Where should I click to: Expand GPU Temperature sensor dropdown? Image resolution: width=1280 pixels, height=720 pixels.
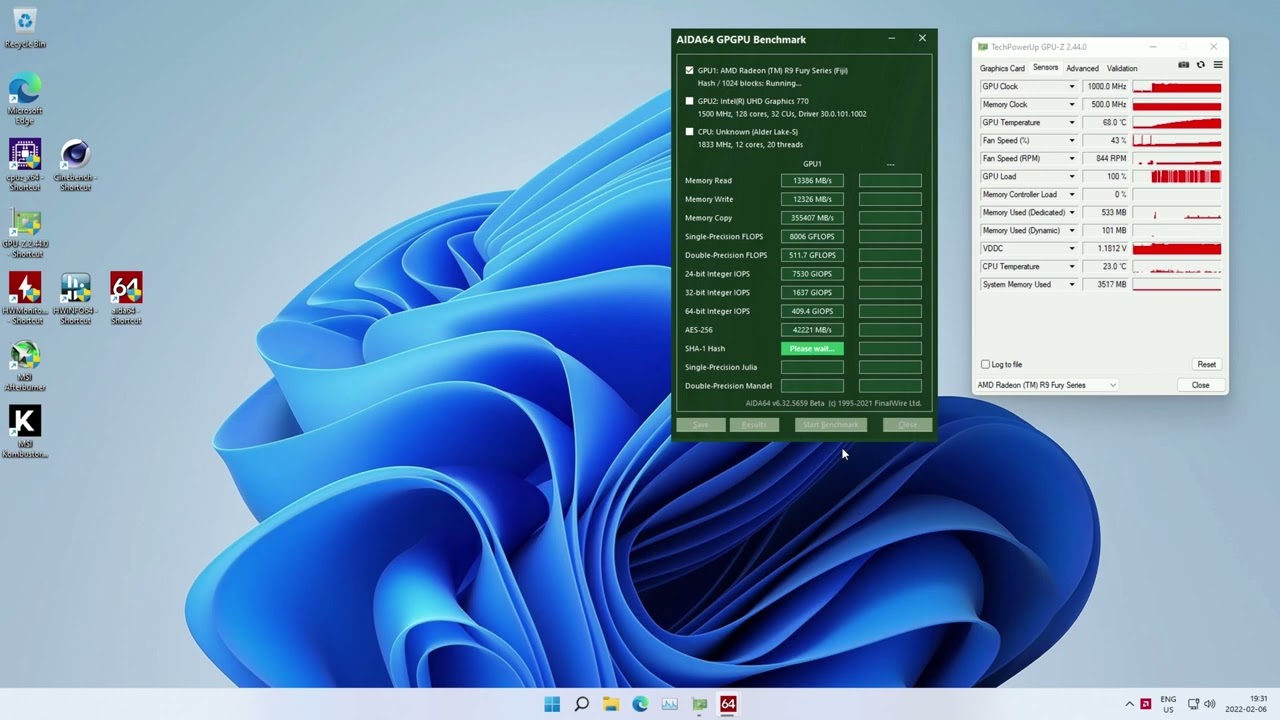coord(1072,123)
